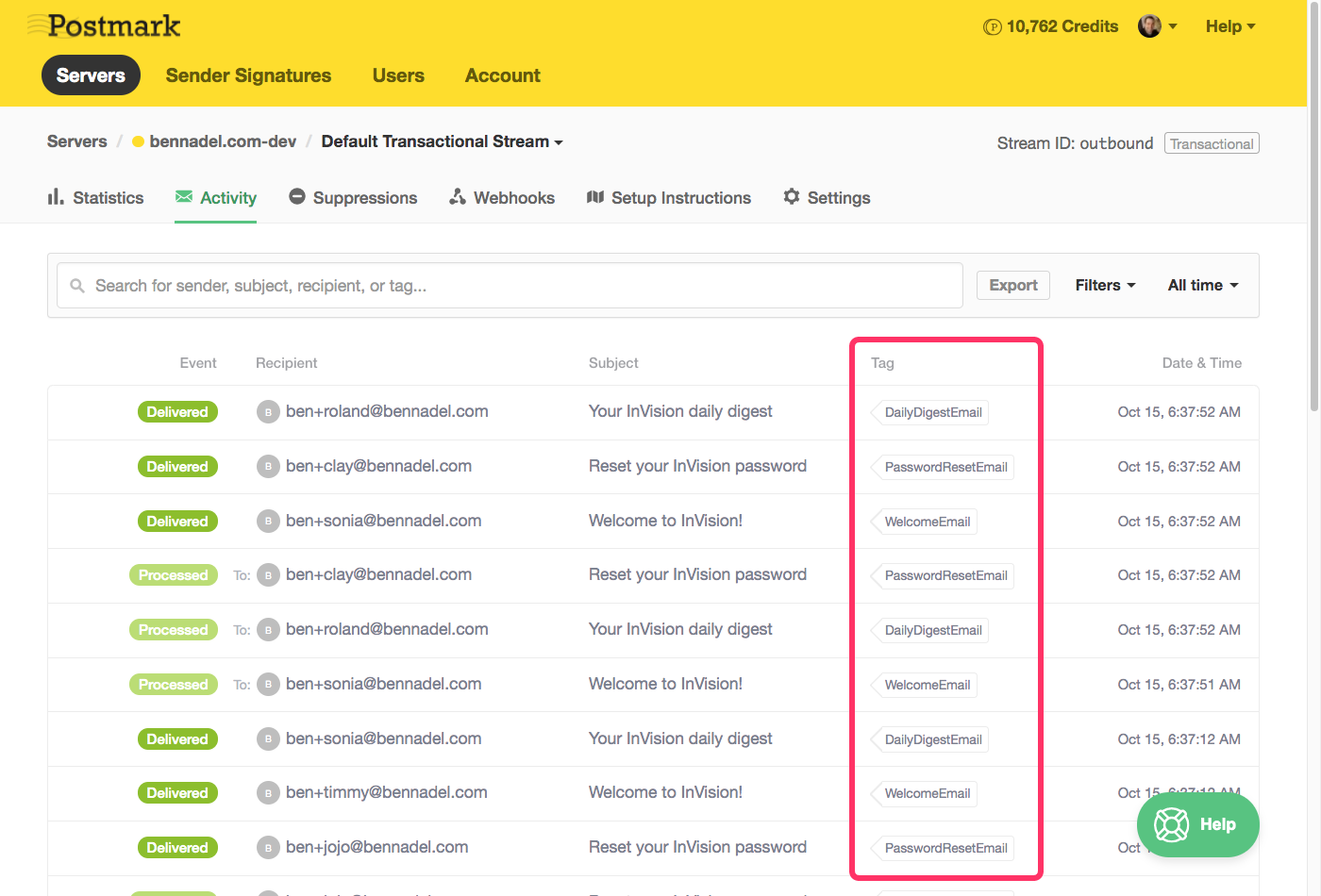Open the user avatar menu
The image size is (1321, 896).
1157,26
